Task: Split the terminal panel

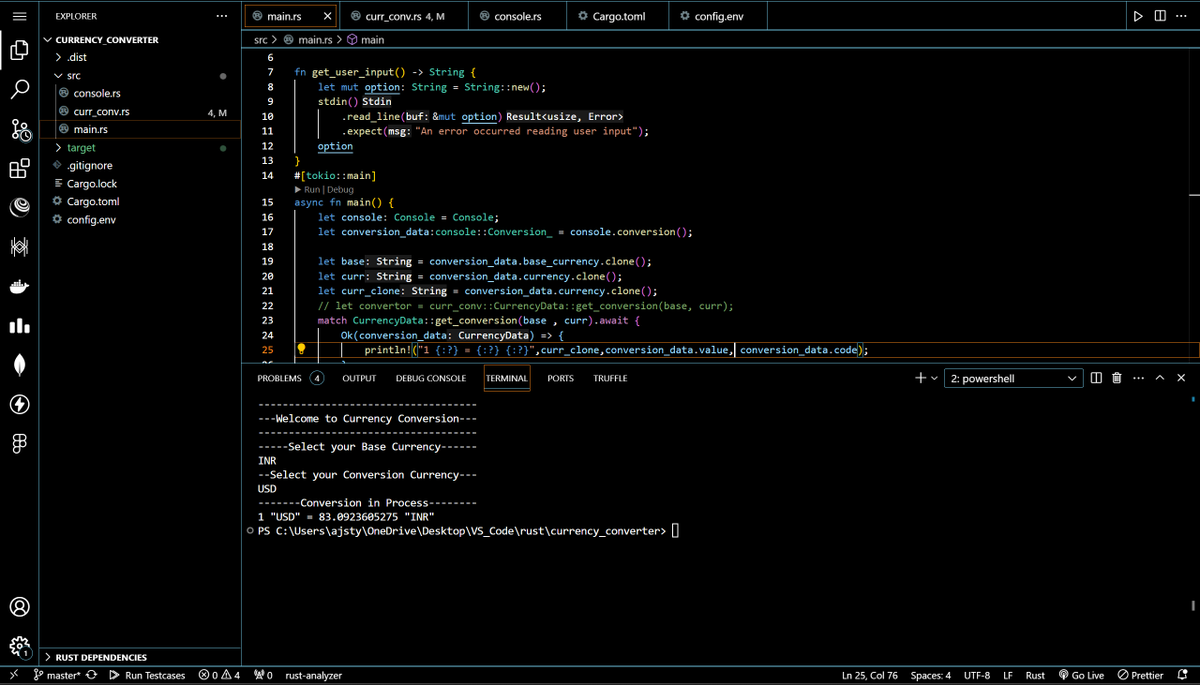Action: coord(1096,378)
